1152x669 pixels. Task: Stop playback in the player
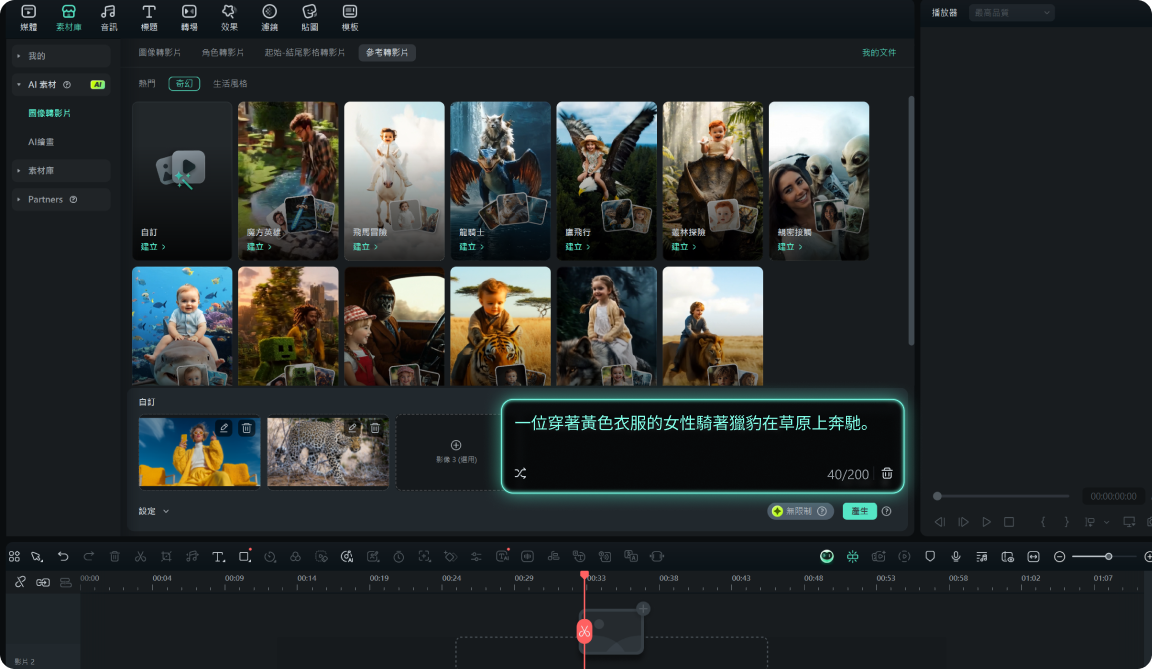1009,522
